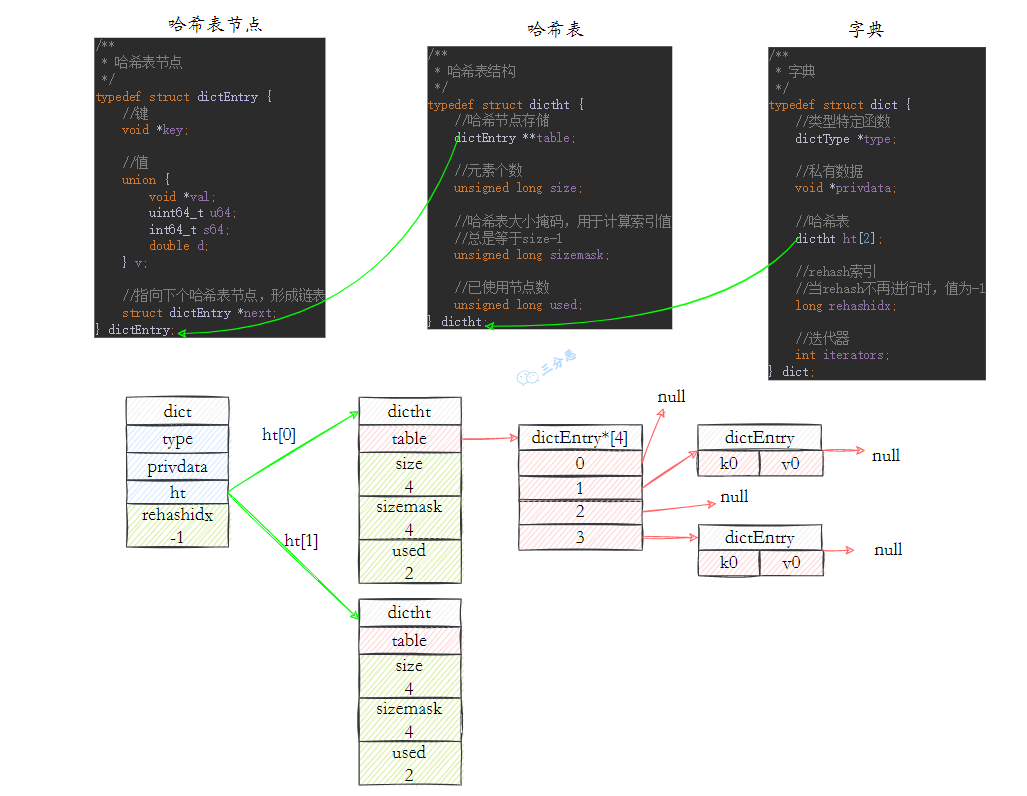
Task: Click the dictht ht[2] code line
Action: pos(838,238)
